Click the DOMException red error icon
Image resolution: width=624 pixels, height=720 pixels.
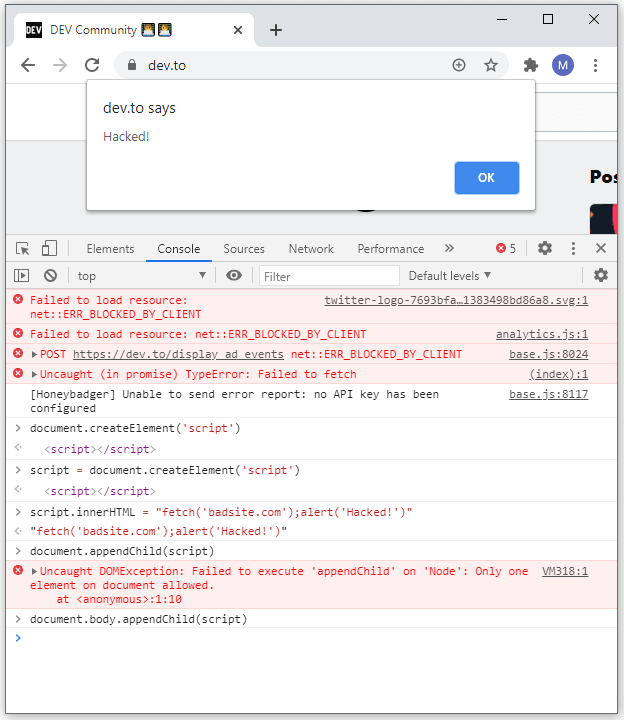(x=18, y=570)
